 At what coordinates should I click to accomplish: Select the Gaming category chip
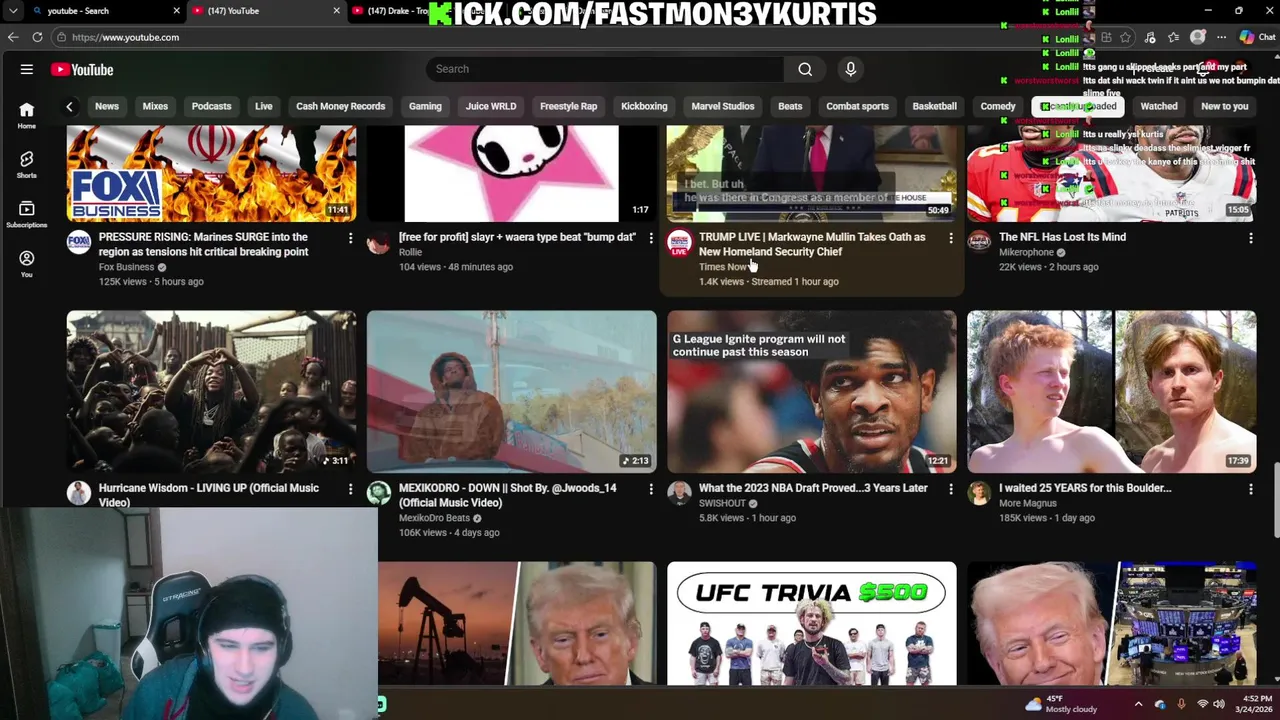[425, 106]
